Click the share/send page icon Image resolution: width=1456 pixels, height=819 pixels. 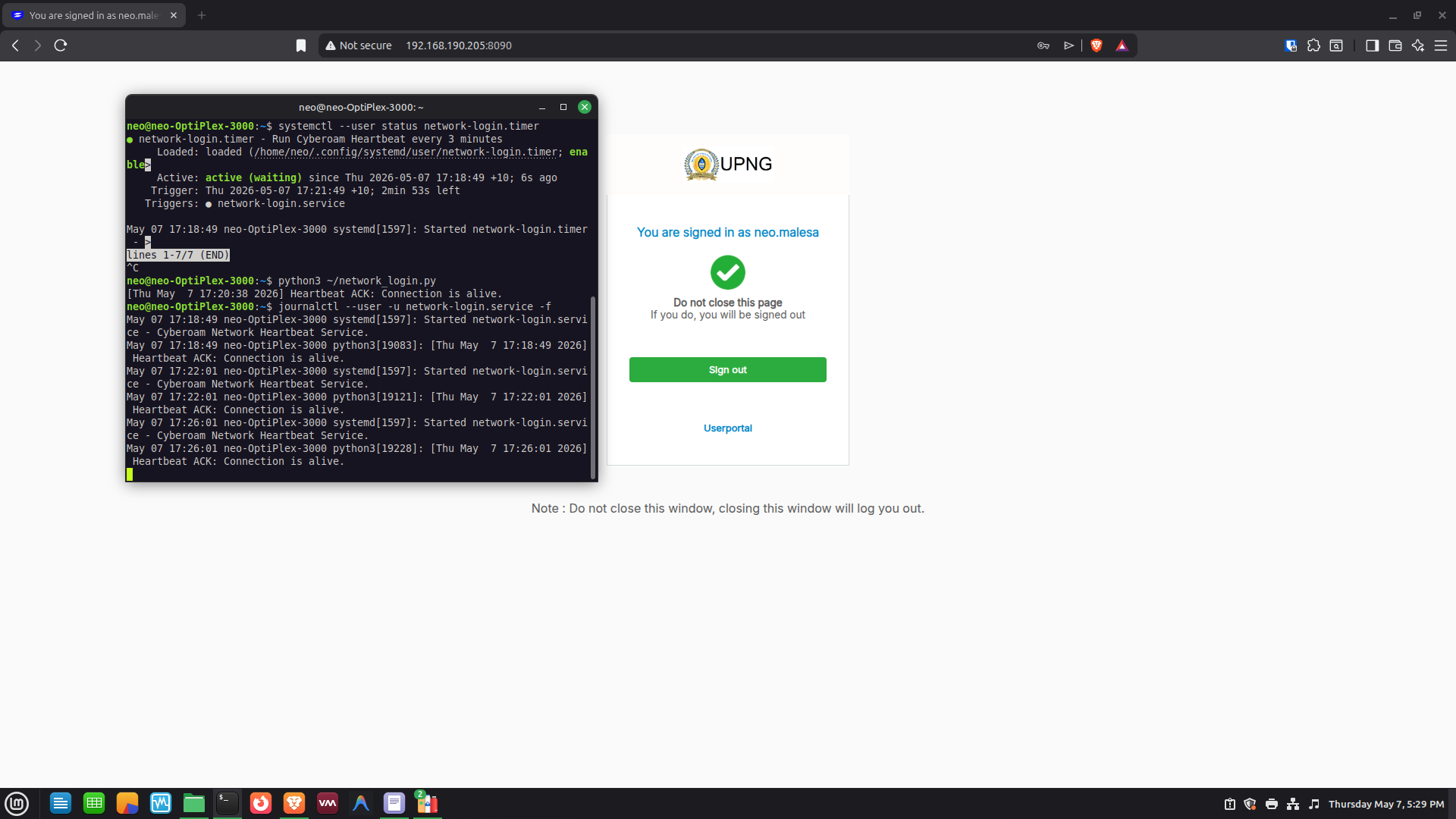tap(1068, 45)
